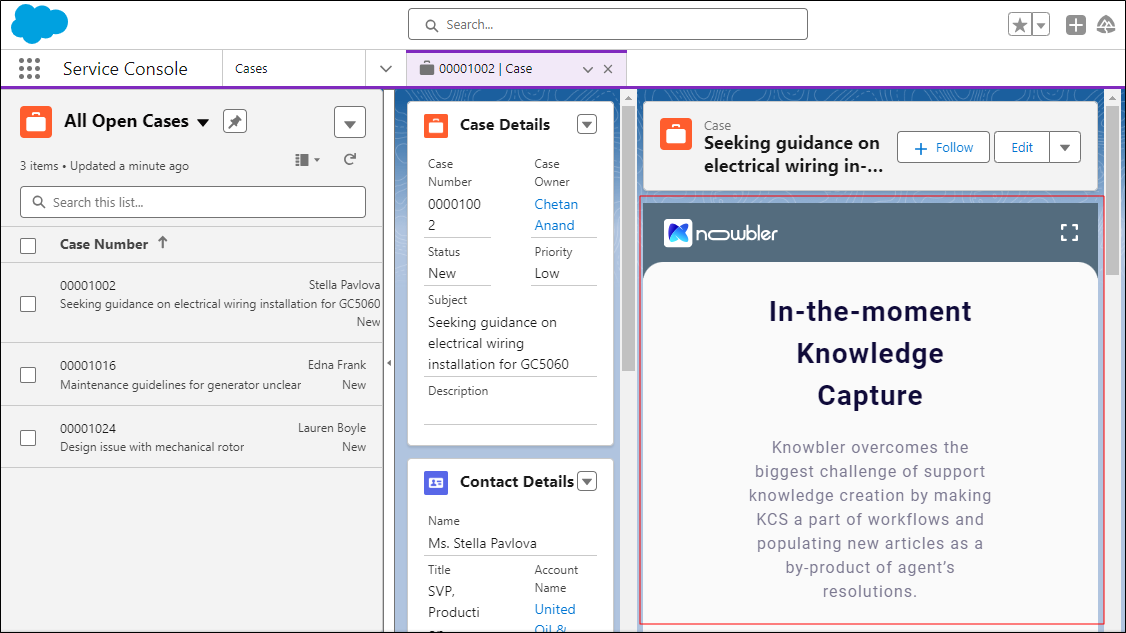Open the App Launcher grid icon

(x=29, y=69)
